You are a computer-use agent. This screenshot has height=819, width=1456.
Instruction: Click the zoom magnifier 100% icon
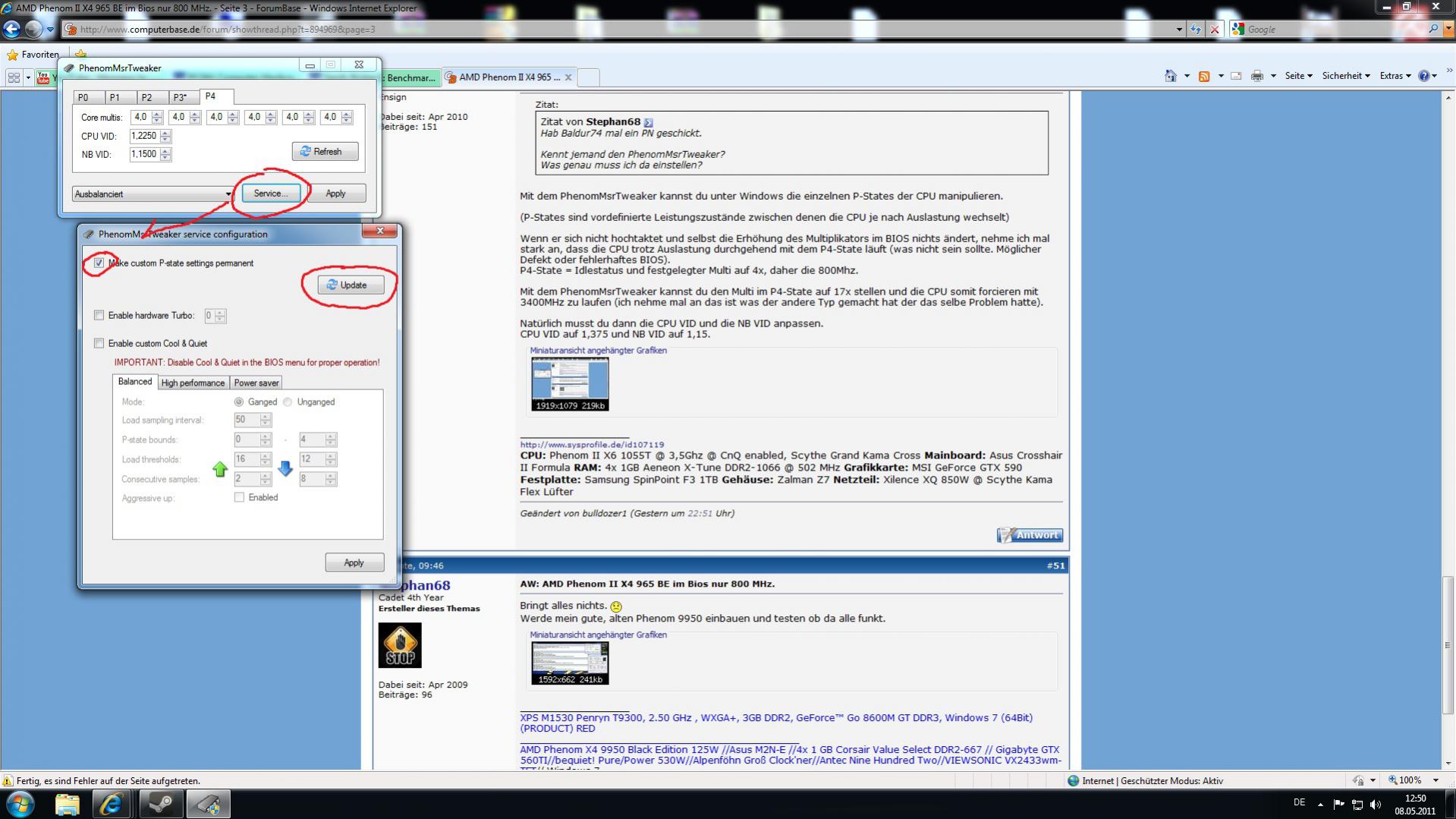coord(1393,780)
